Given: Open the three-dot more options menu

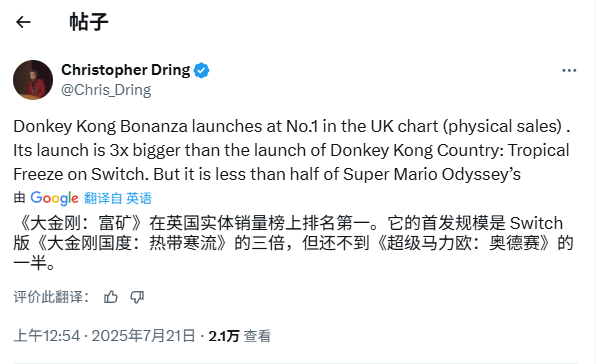Looking at the screenshot, I should point(569,70).
